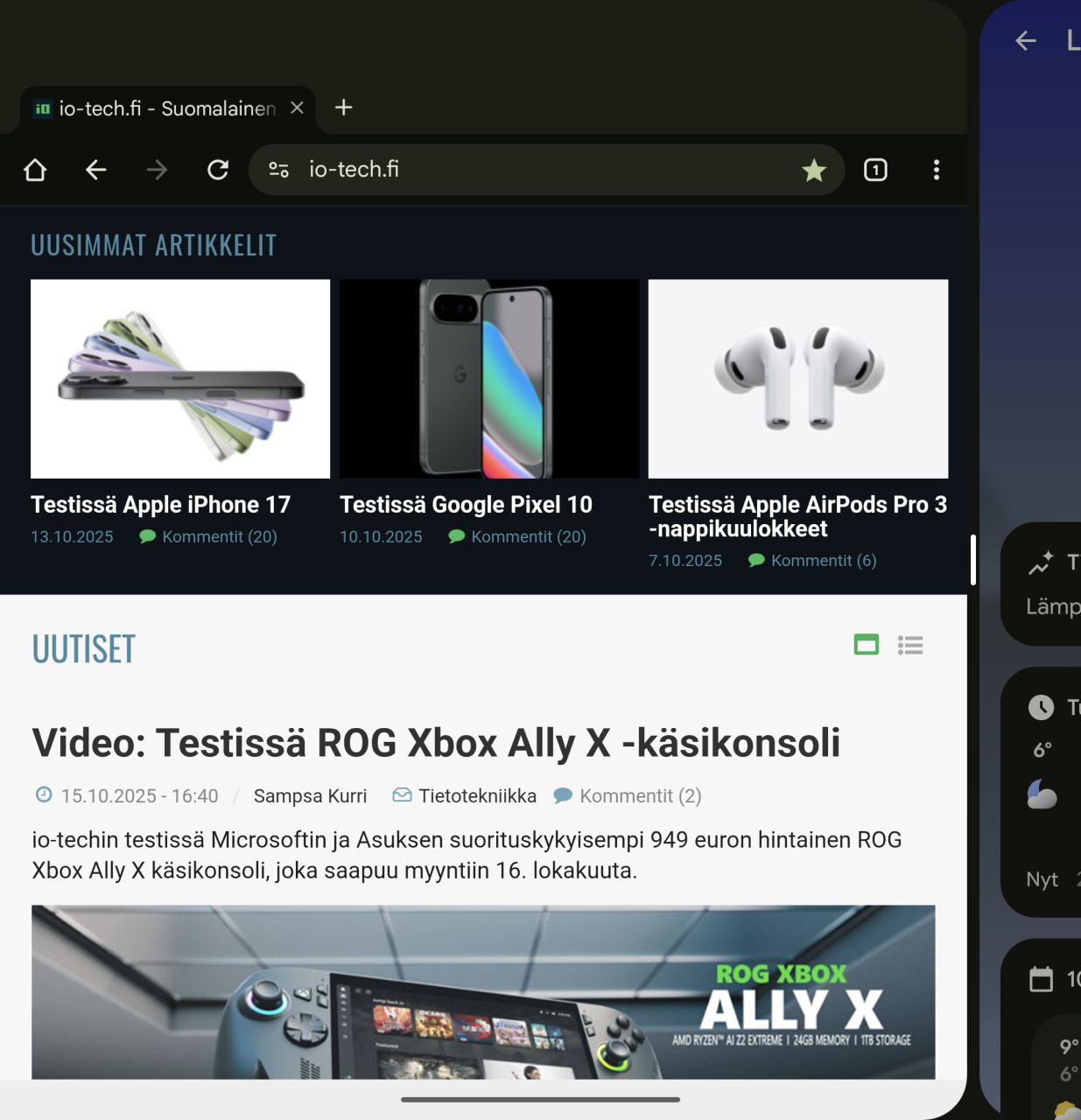
Task: Select the io-tech.fi browser tab
Action: (158, 108)
